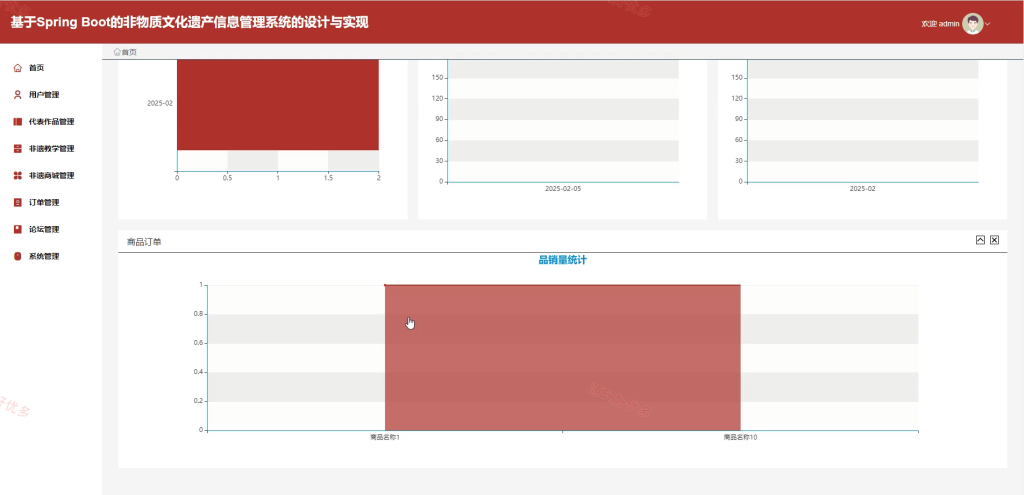Click the 品销量统计 chart title

pyautogui.click(x=562, y=260)
